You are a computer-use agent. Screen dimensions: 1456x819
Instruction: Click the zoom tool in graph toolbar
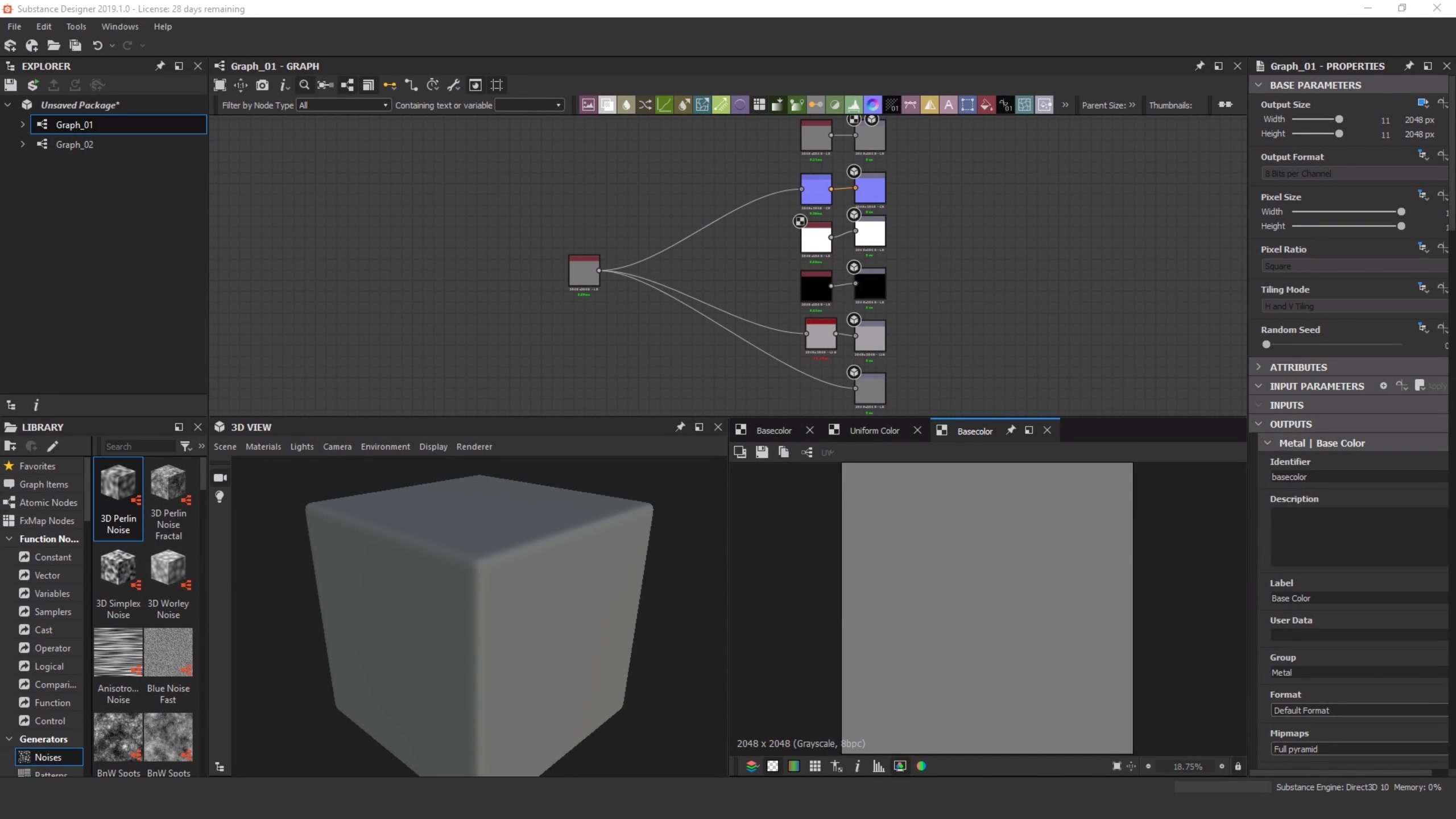pyautogui.click(x=304, y=85)
